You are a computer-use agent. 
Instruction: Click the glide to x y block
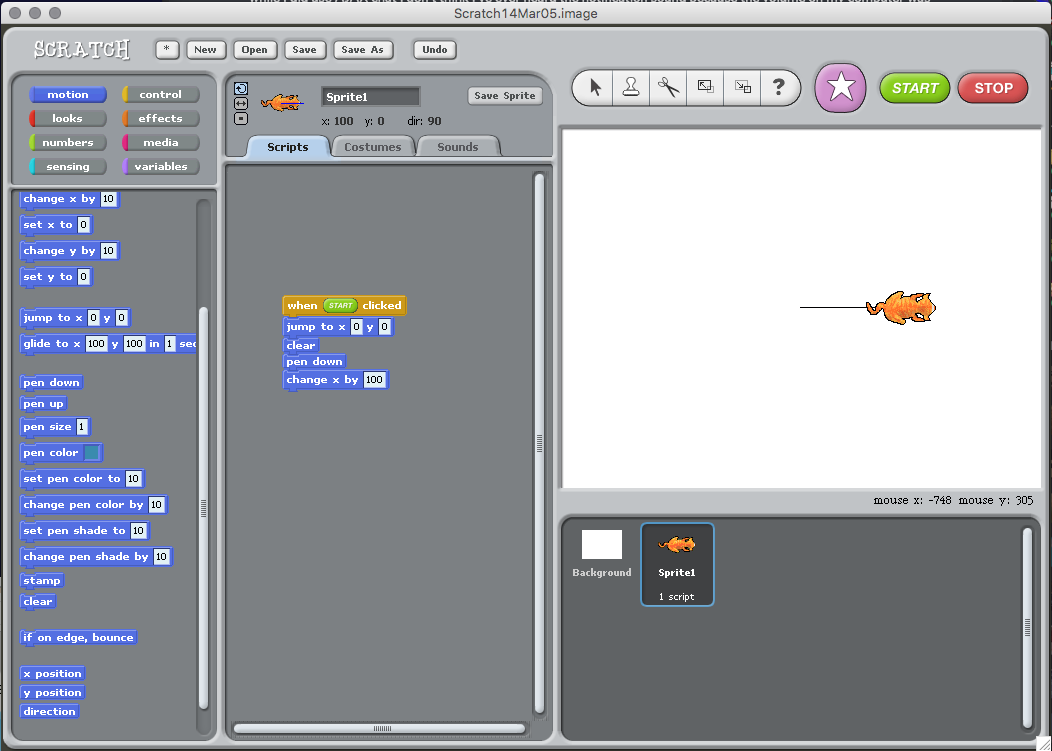[x=109, y=344]
